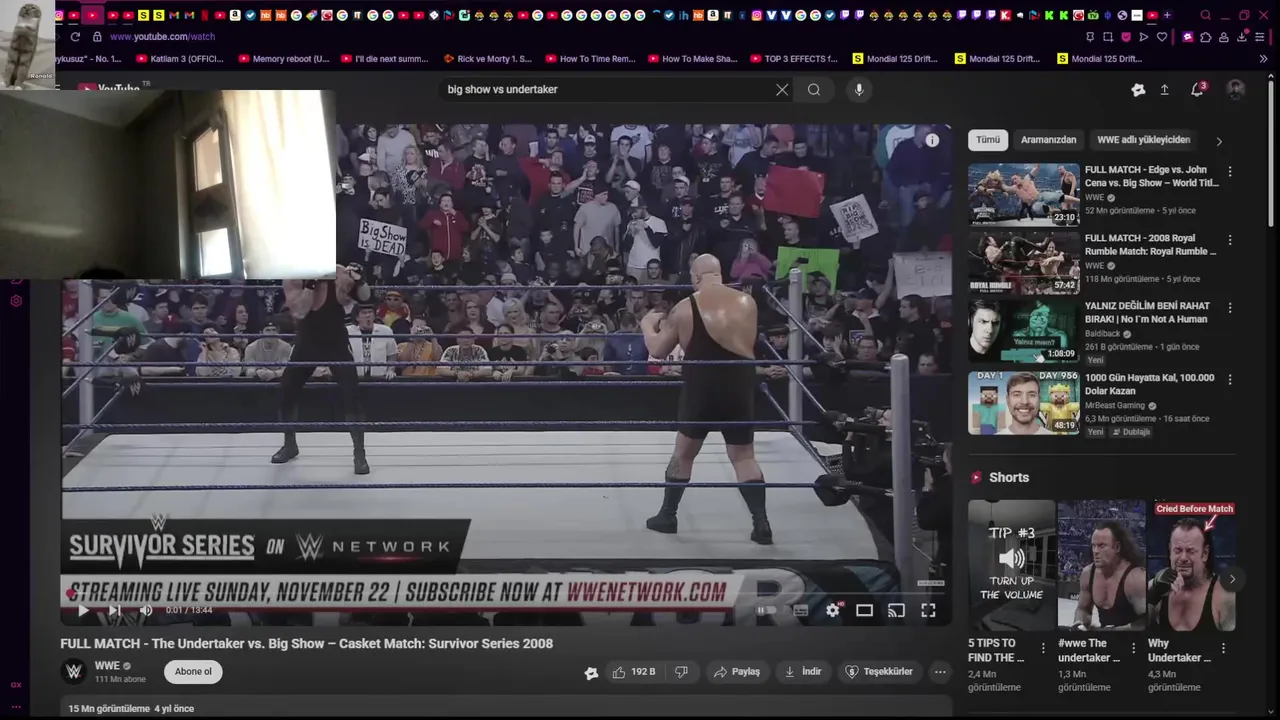The height and width of the screenshot is (720, 1280).
Task: Mute the video player volume
Action: pos(145,610)
